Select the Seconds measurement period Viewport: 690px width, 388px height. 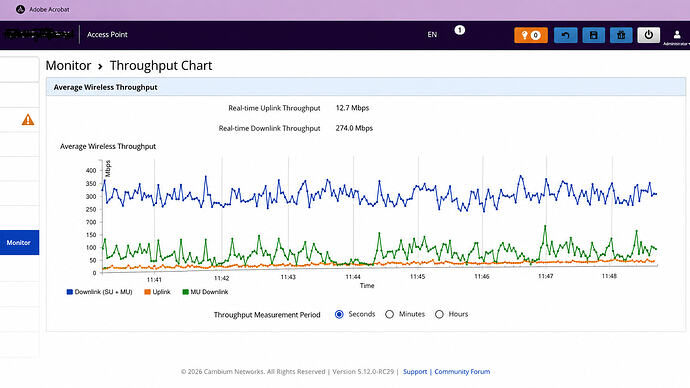click(x=339, y=314)
